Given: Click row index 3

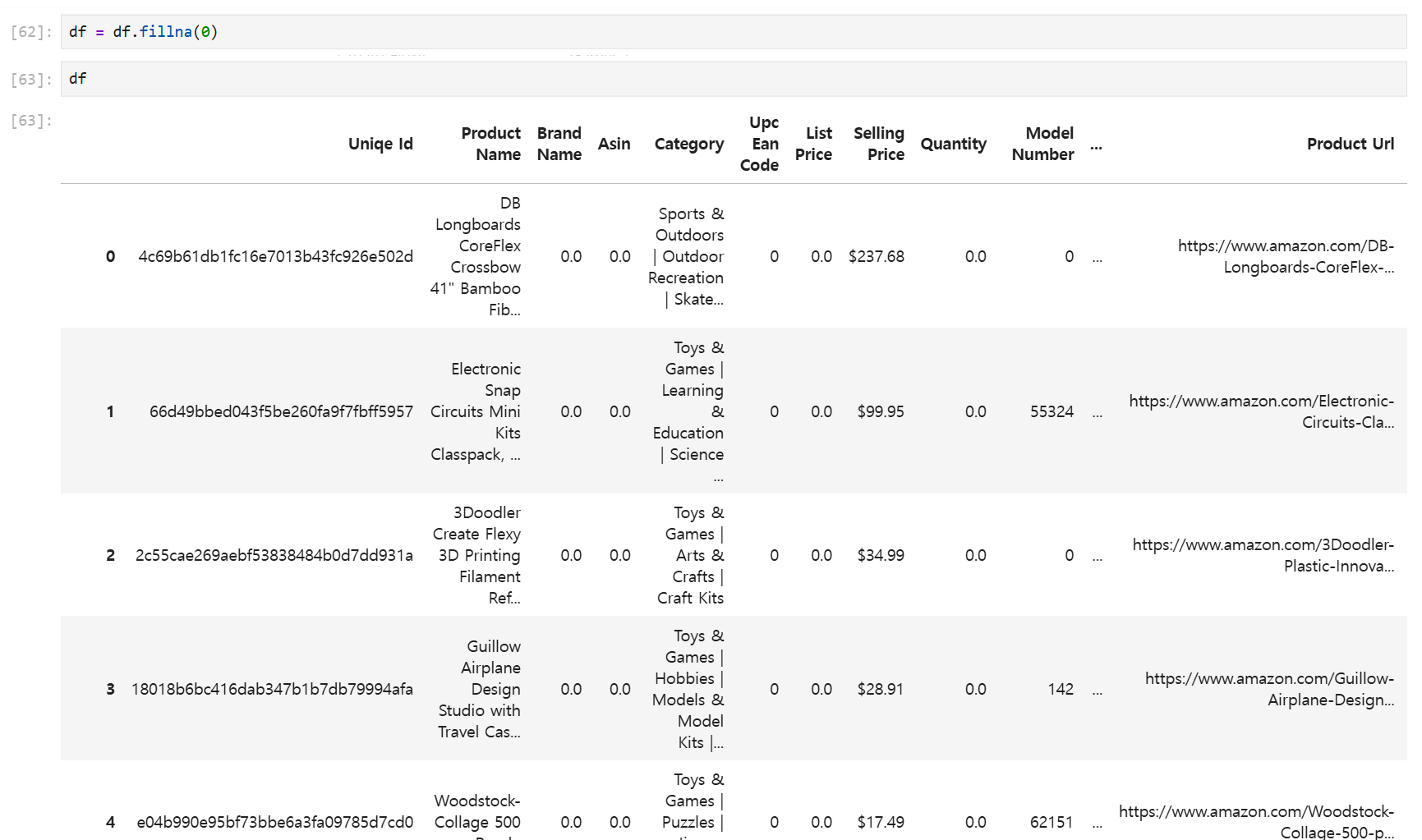Looking at the screenshot, I should coord(110,689).
